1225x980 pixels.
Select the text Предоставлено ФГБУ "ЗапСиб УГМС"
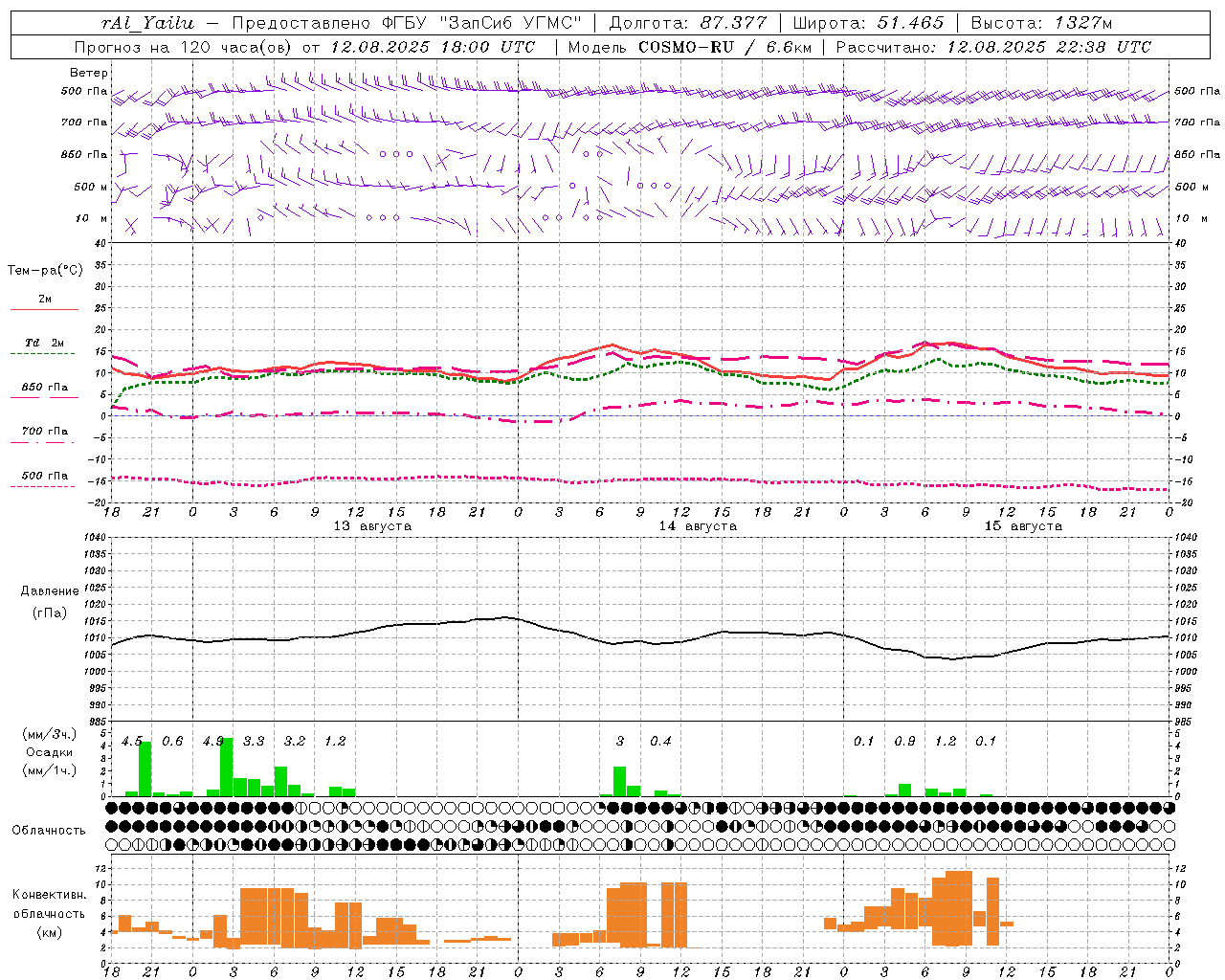click(407, 23)
